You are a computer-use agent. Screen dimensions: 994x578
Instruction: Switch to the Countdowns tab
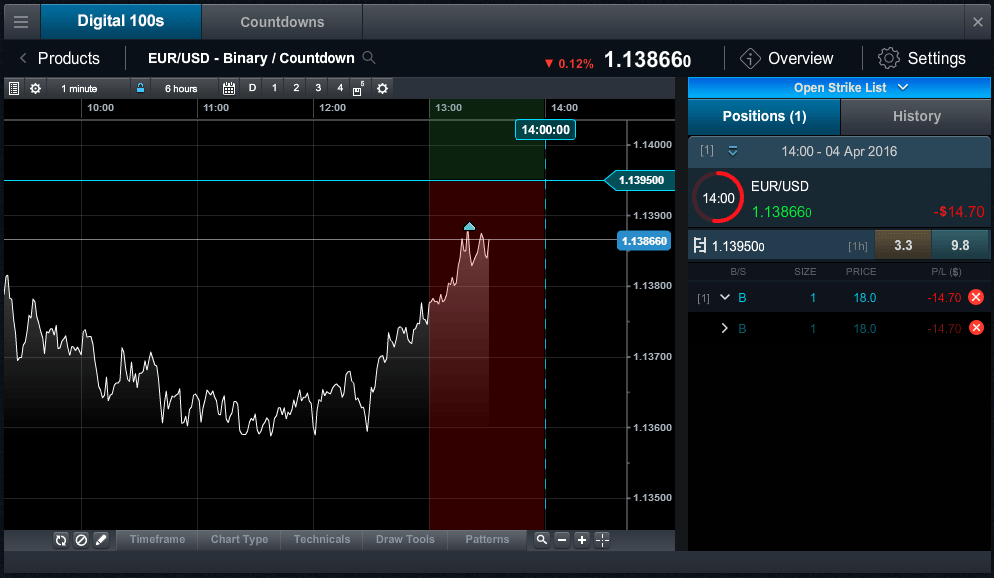tap(281, 21)
